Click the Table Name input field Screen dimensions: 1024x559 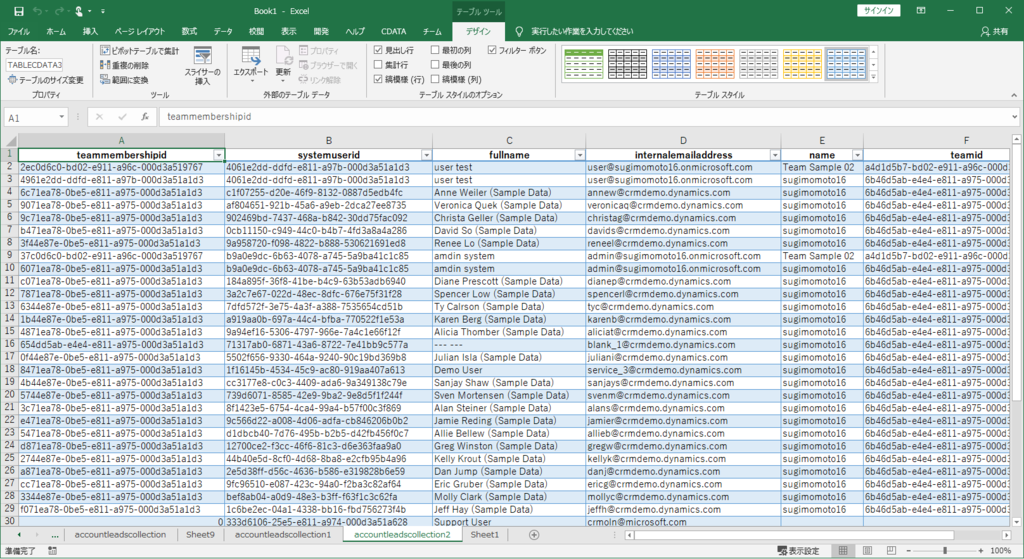[x=35, y=65]
